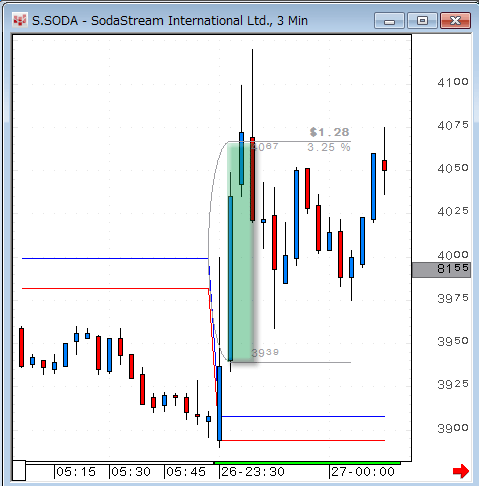Viewport: 479px width, 486px height.
Task: Click the green session bar above time axis
Action: (x=307, y=463)
